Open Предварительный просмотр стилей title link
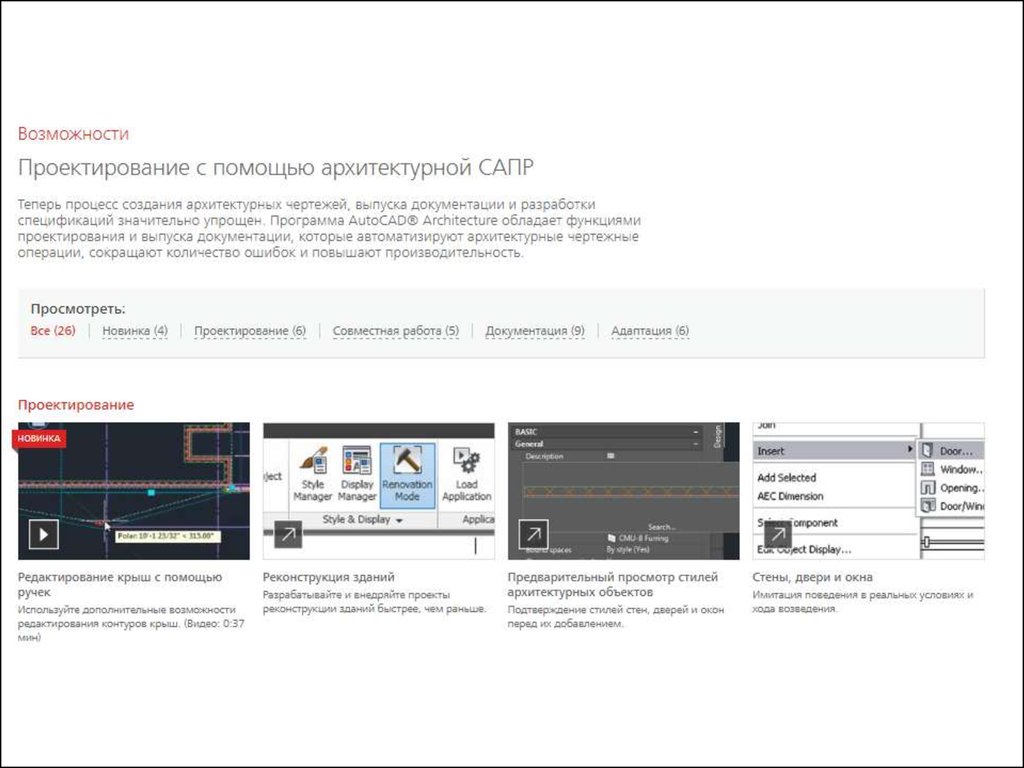The image size is (1024, 768). [x=613, y=584]
